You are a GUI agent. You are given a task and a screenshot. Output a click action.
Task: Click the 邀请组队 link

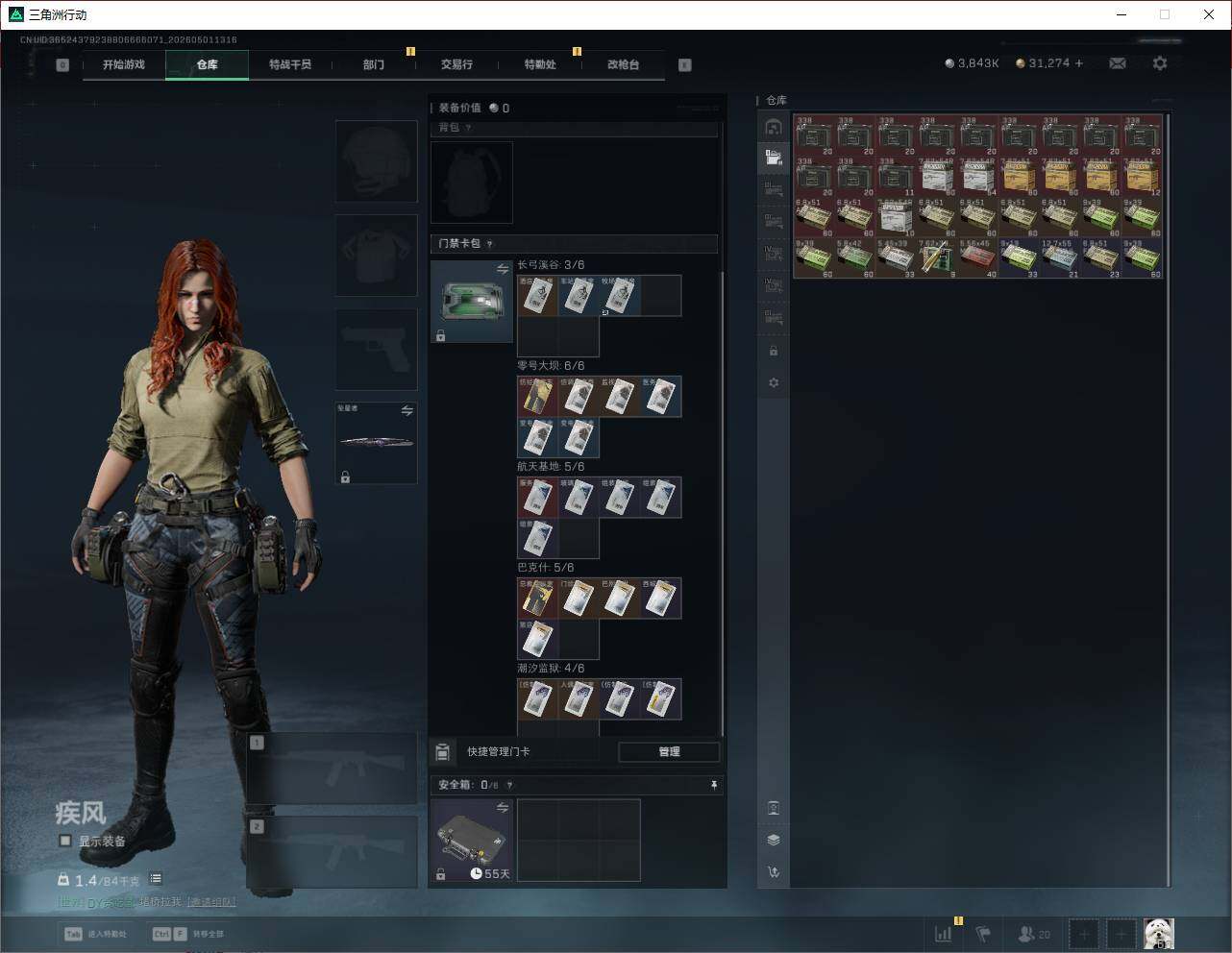(x=211, y=902)
